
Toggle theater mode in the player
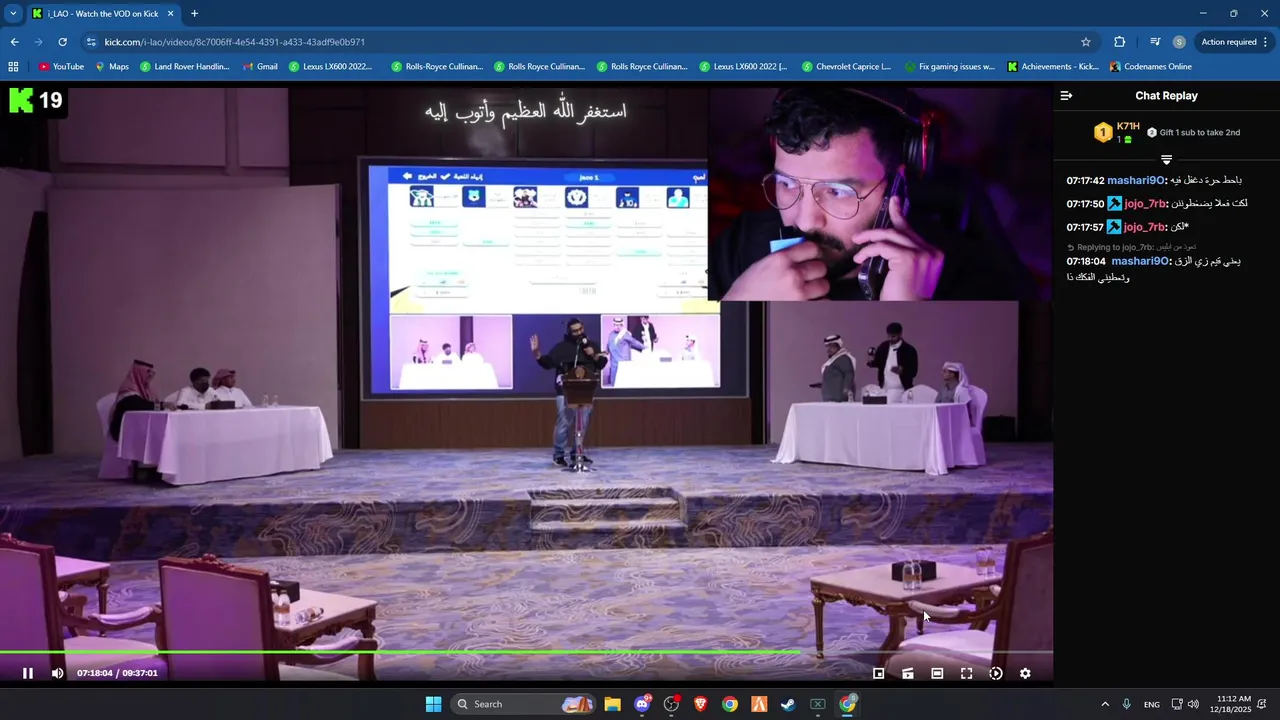pyautogui.click(x=937, y=673)
